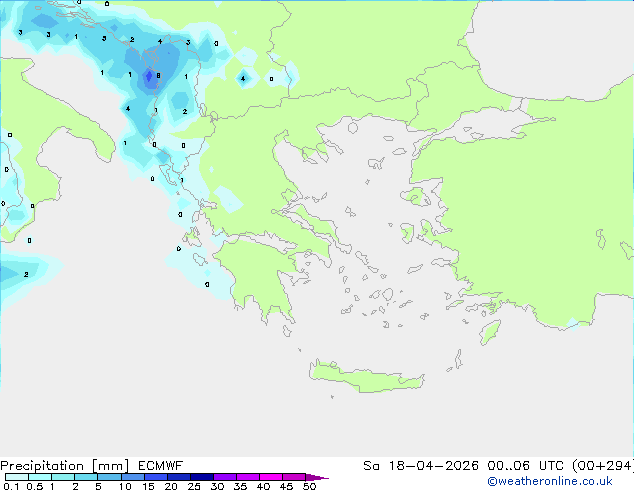The width and height of the screenshot is (634, 490).
Task: Select the 10 to 15 mm legend color
Action: click(x=133, y=477)
